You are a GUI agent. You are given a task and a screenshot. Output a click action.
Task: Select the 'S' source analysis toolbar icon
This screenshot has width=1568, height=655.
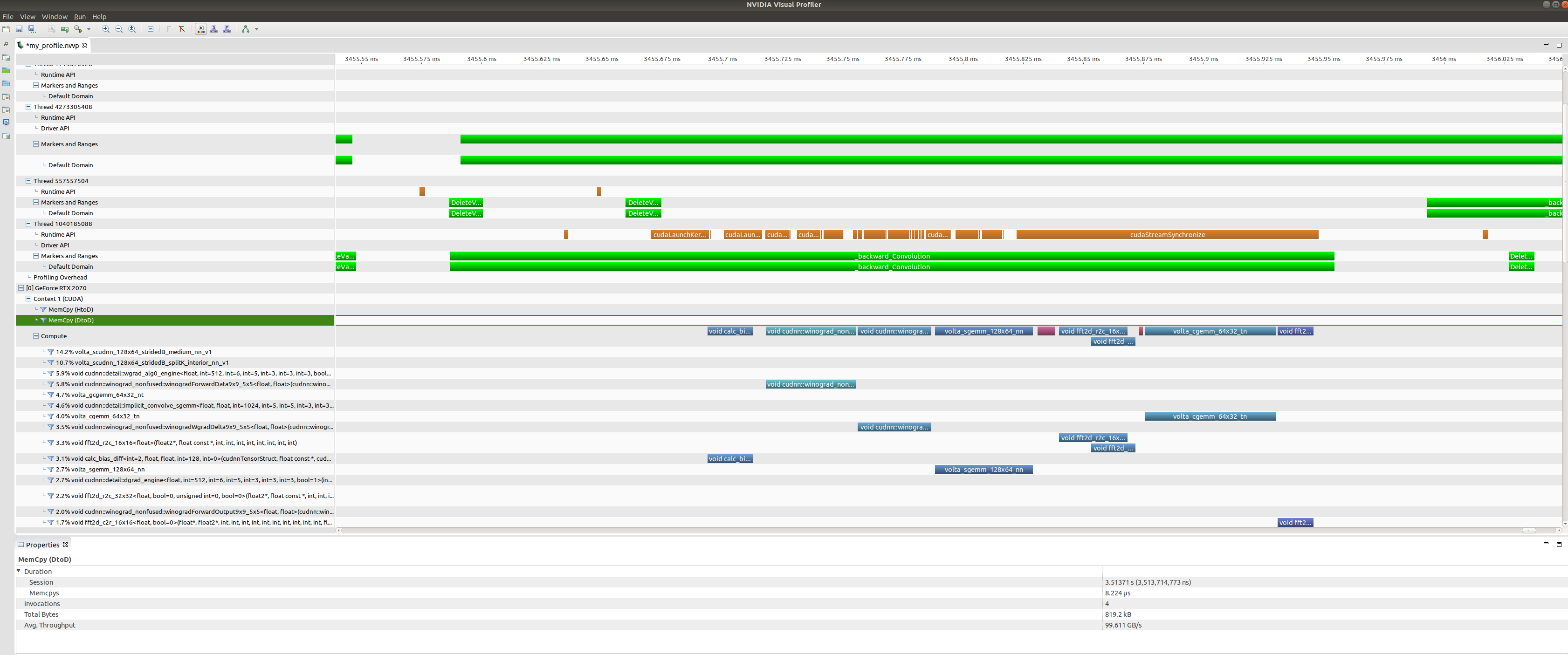[x=213, y=28]
